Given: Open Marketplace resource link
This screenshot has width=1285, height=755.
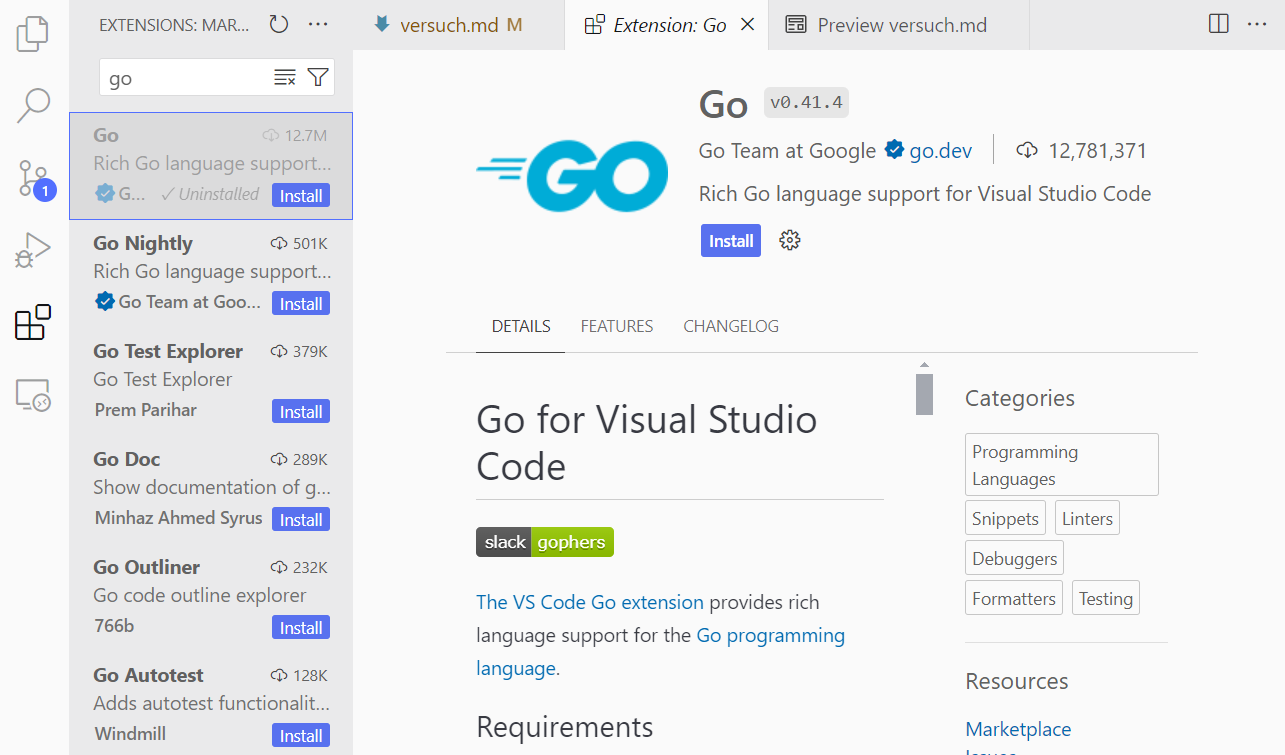Looking at the screenshot, I should (1018, 729).
